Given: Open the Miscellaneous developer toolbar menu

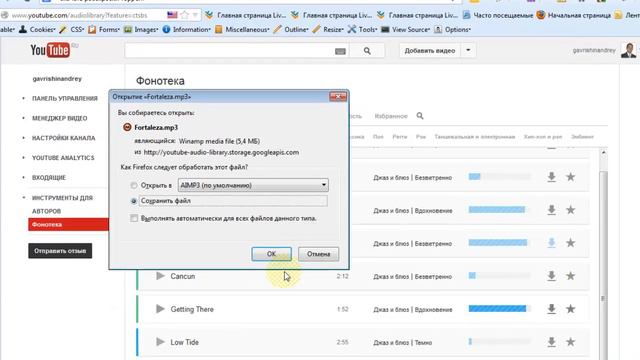Looking at the screenshot, I should coord(242,29).
